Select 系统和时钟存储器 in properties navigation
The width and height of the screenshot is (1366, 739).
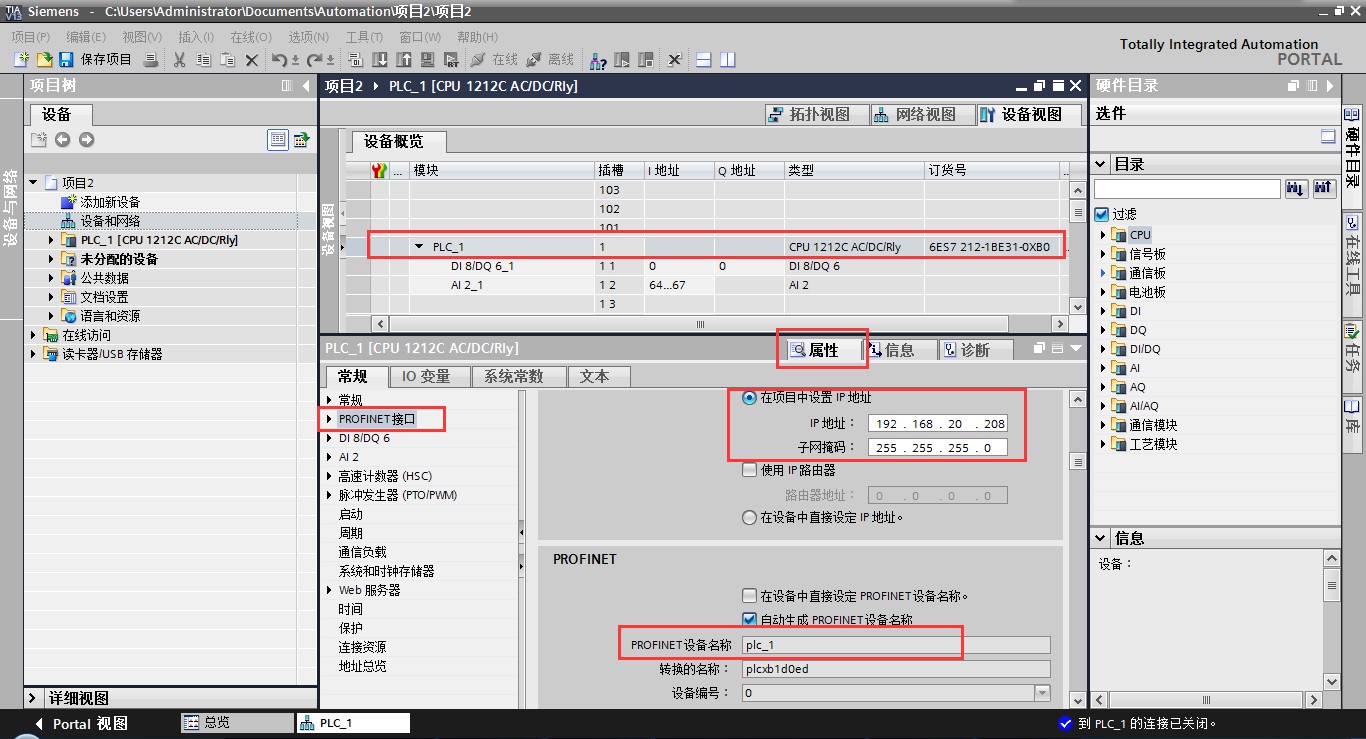pos(386,571)
